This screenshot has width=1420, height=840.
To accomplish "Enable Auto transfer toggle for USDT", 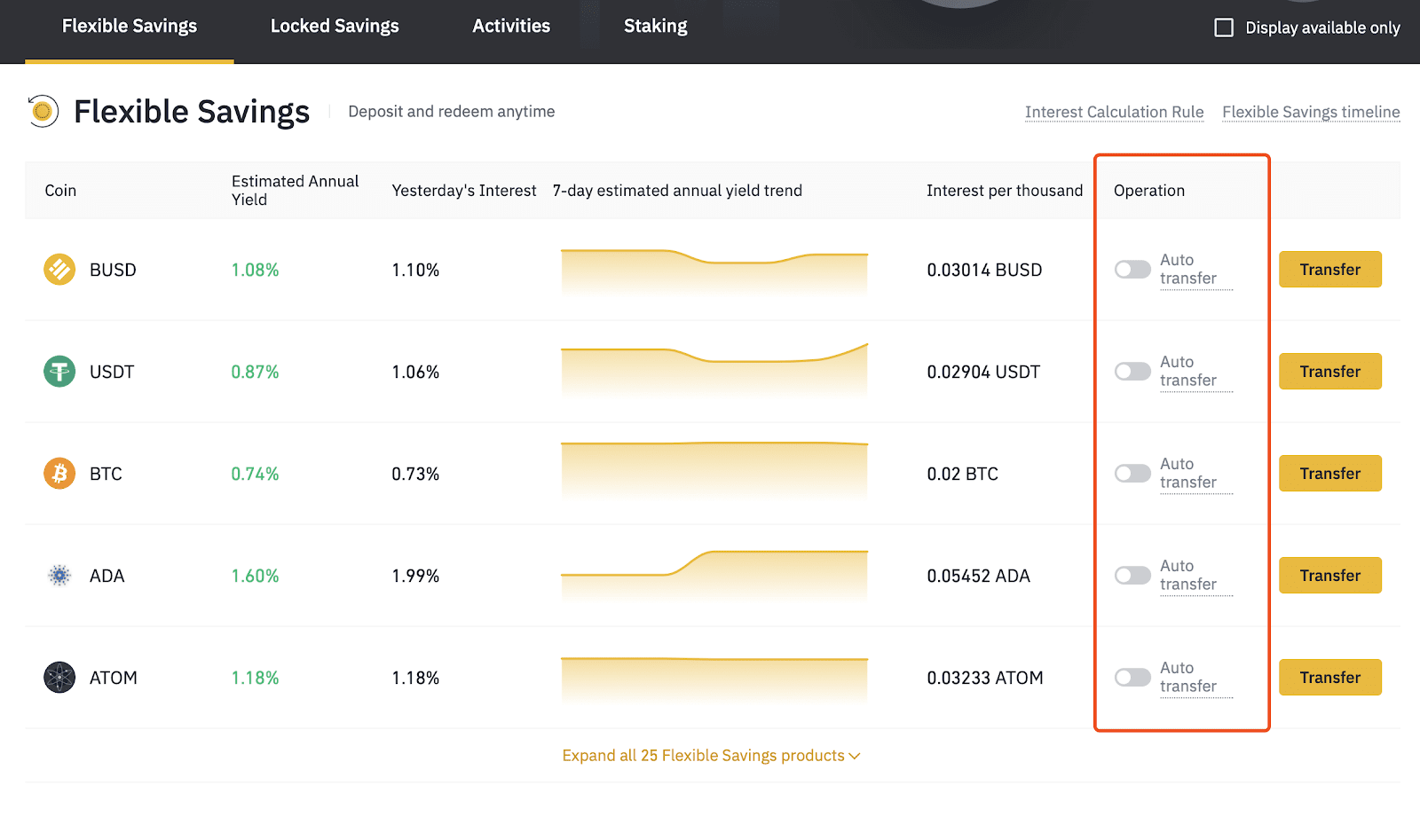I will click(1132, 371).
